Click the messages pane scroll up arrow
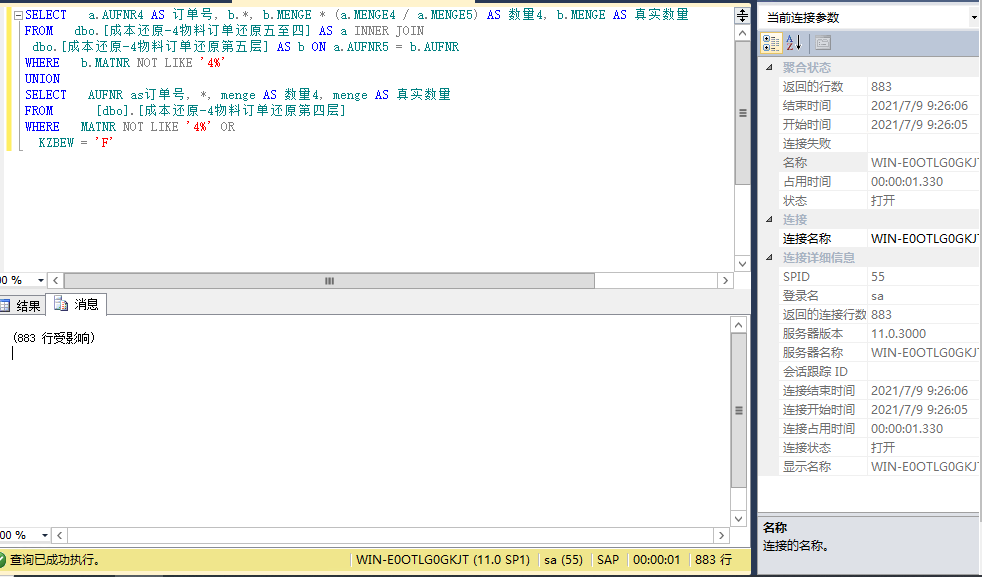The width and height of the screenshot is (982, 577). click(738, 325)
